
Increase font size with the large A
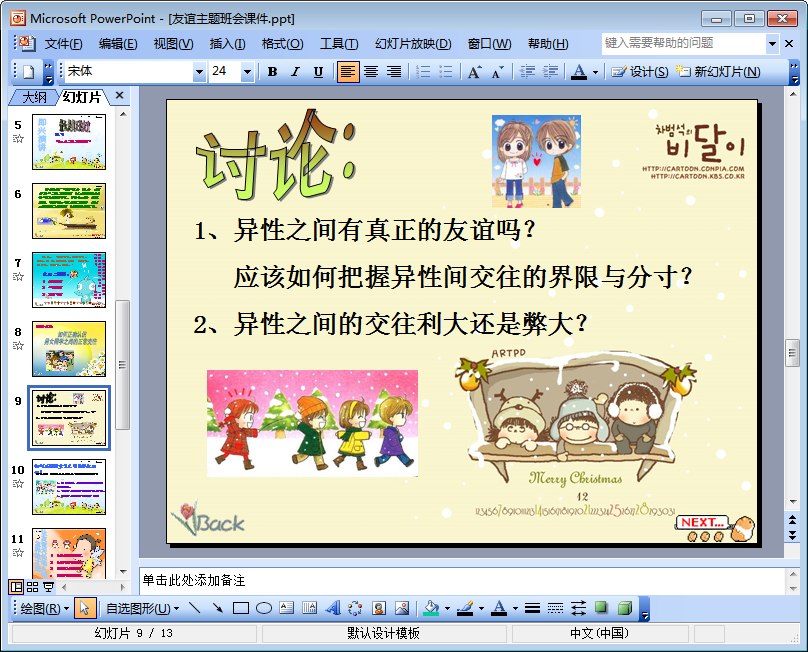point(475,72)
